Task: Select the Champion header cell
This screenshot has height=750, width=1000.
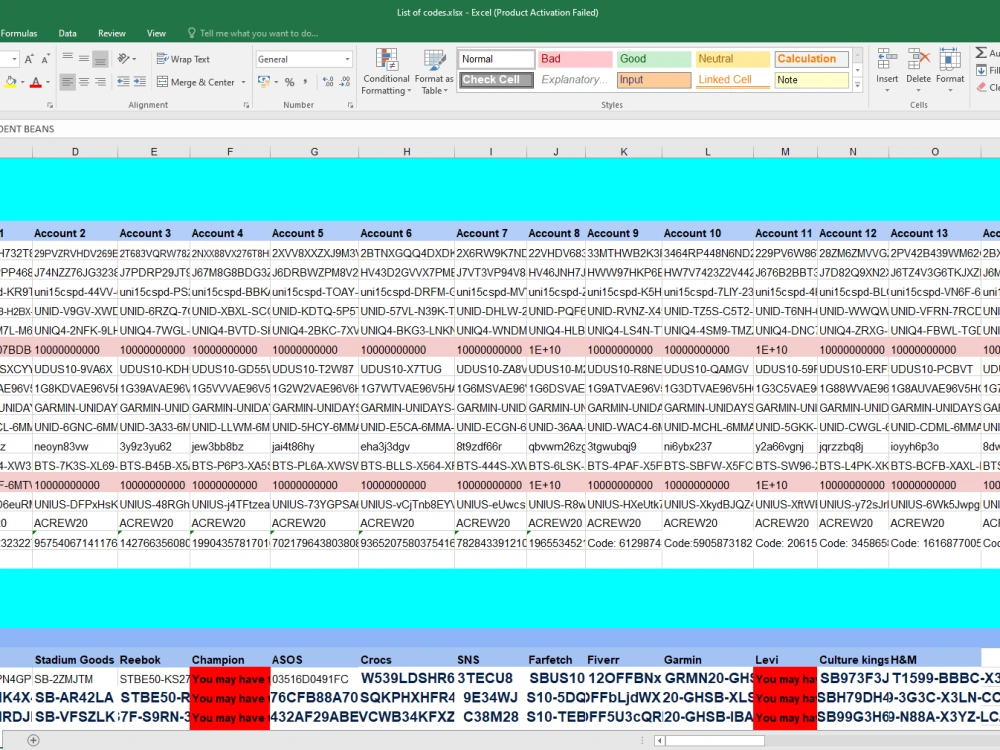Action: [x=230, y=659]
